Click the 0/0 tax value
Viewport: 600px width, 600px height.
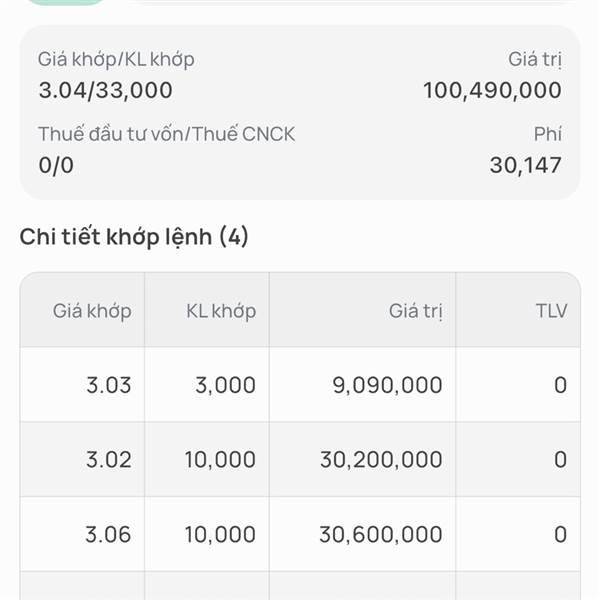click(x=56, y=165)
